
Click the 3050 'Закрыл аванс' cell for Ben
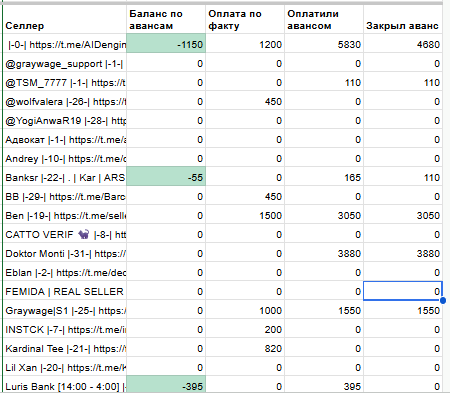[x=403, y=214]
